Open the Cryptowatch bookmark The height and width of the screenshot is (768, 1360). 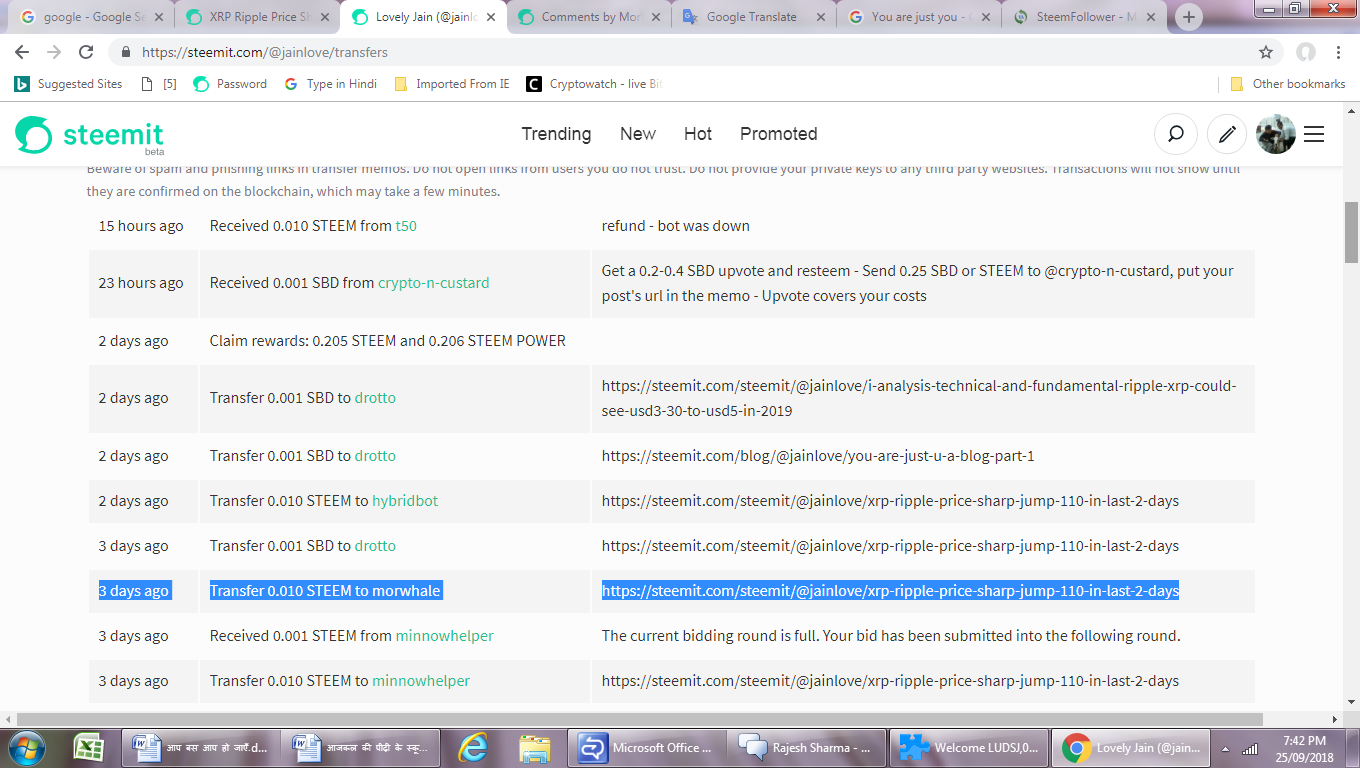tap(594, 84)
